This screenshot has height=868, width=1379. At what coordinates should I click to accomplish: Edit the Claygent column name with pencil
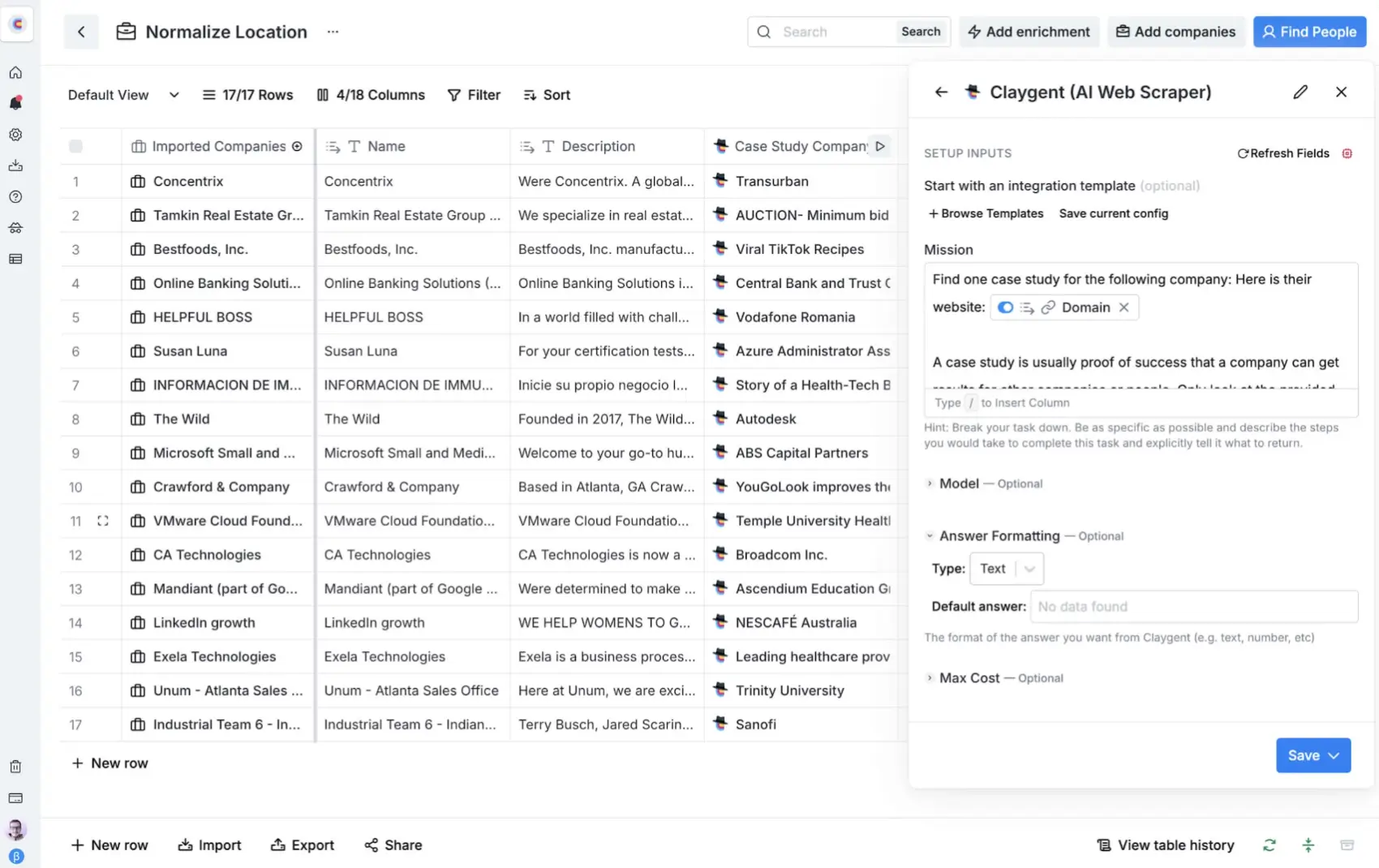point(1300,92)
